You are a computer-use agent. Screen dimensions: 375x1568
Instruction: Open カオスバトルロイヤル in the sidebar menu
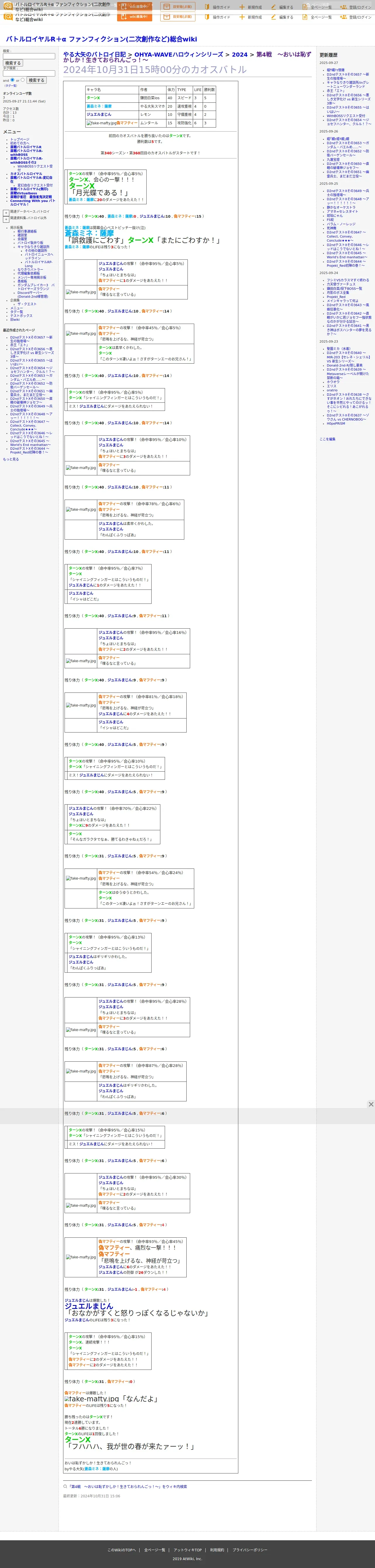(26, 174)
